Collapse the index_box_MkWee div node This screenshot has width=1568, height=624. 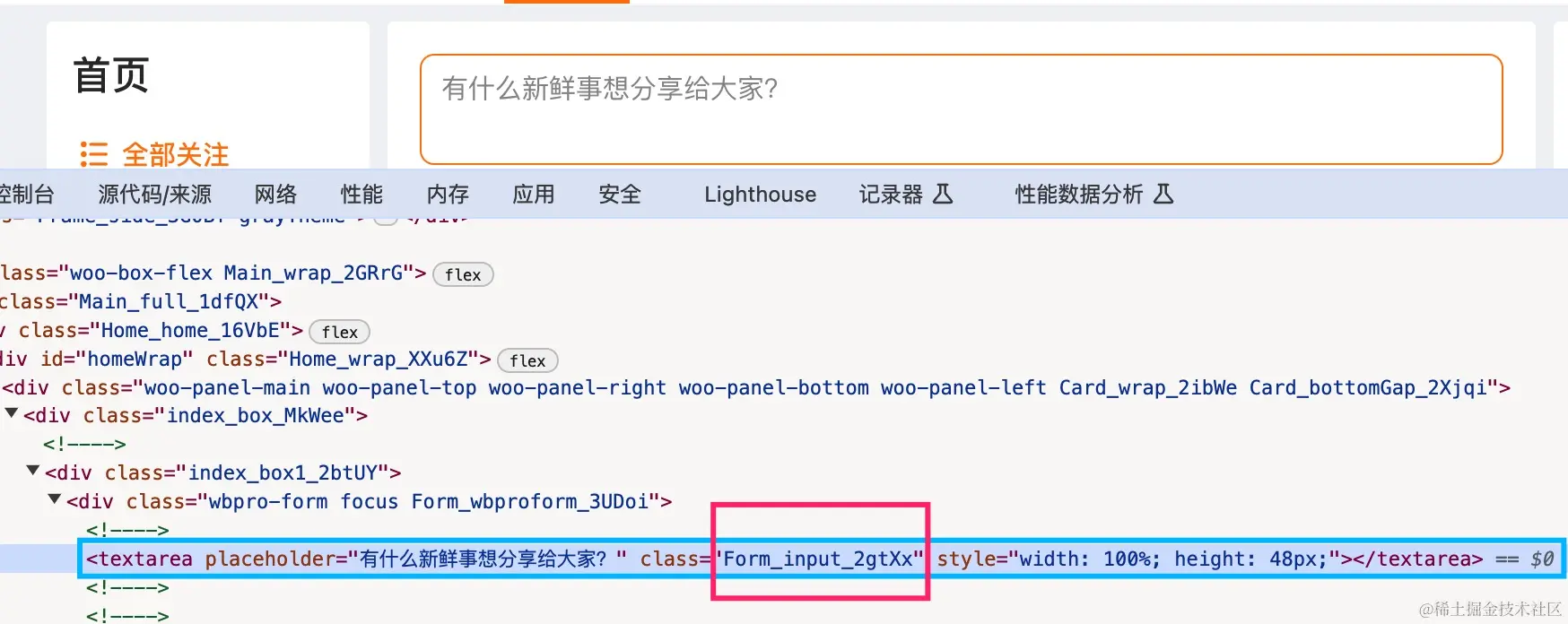click(12, 413)
